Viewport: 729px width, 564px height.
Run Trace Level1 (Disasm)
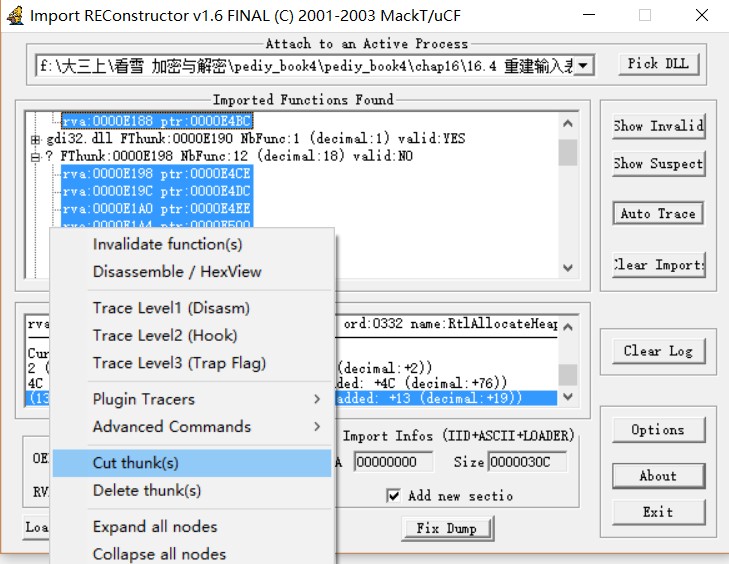pyautogui.click(x=171, y=308)
